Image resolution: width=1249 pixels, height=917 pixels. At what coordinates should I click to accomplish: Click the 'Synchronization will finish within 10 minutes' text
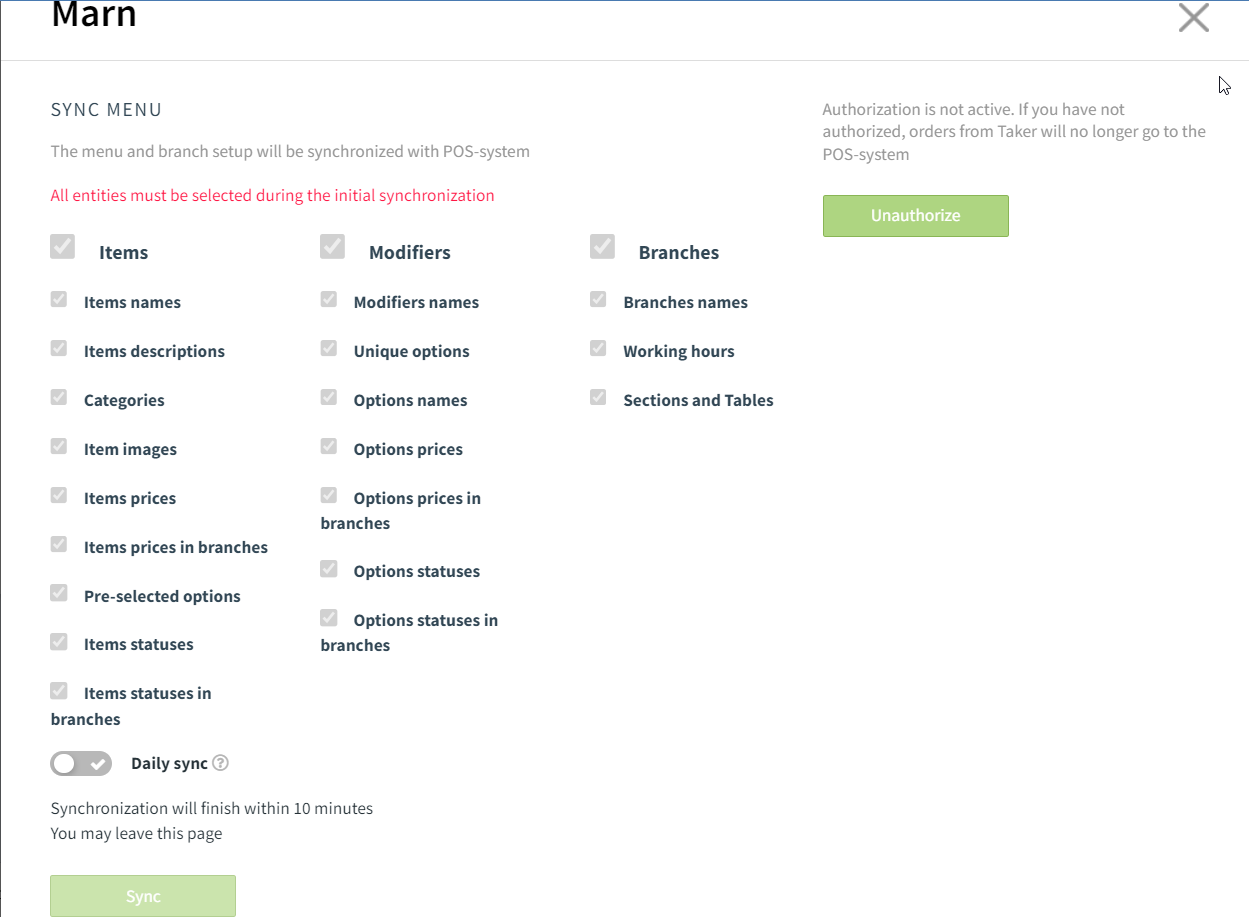point(212,808)
